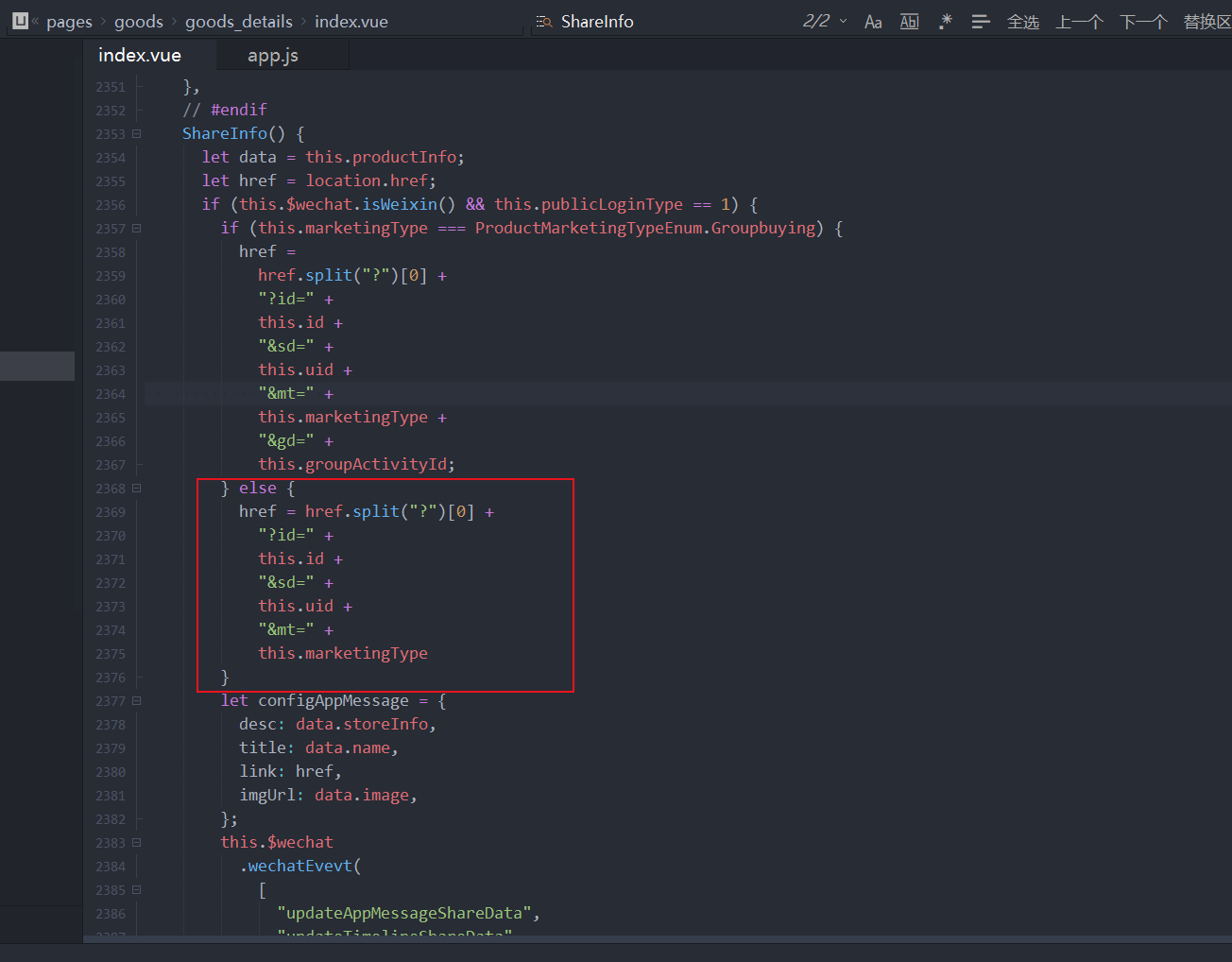Click href.split on line 2369
This screenshot has height=962, width=1232.
352,511
